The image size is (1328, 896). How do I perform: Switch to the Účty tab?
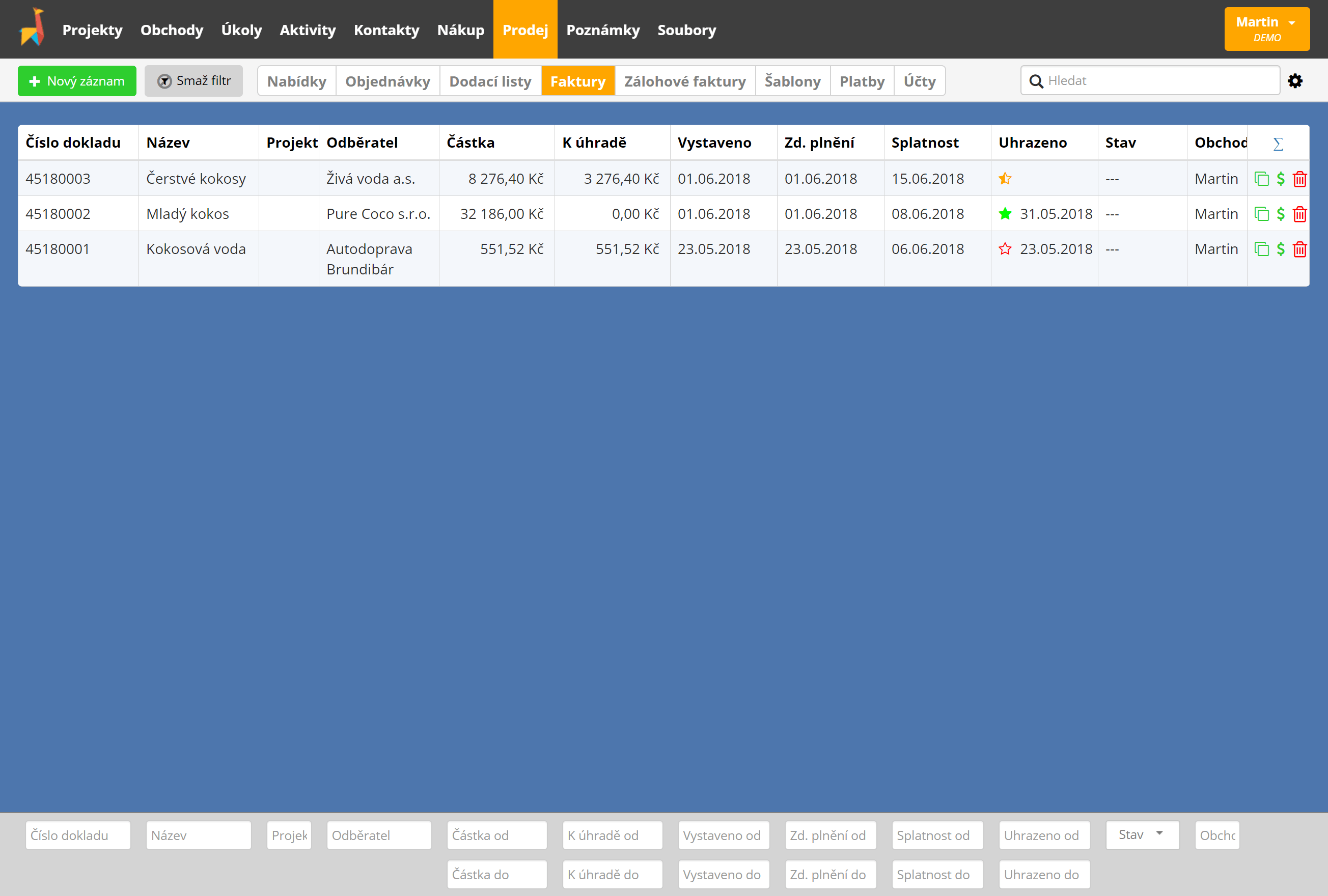(x=920, y=81)
